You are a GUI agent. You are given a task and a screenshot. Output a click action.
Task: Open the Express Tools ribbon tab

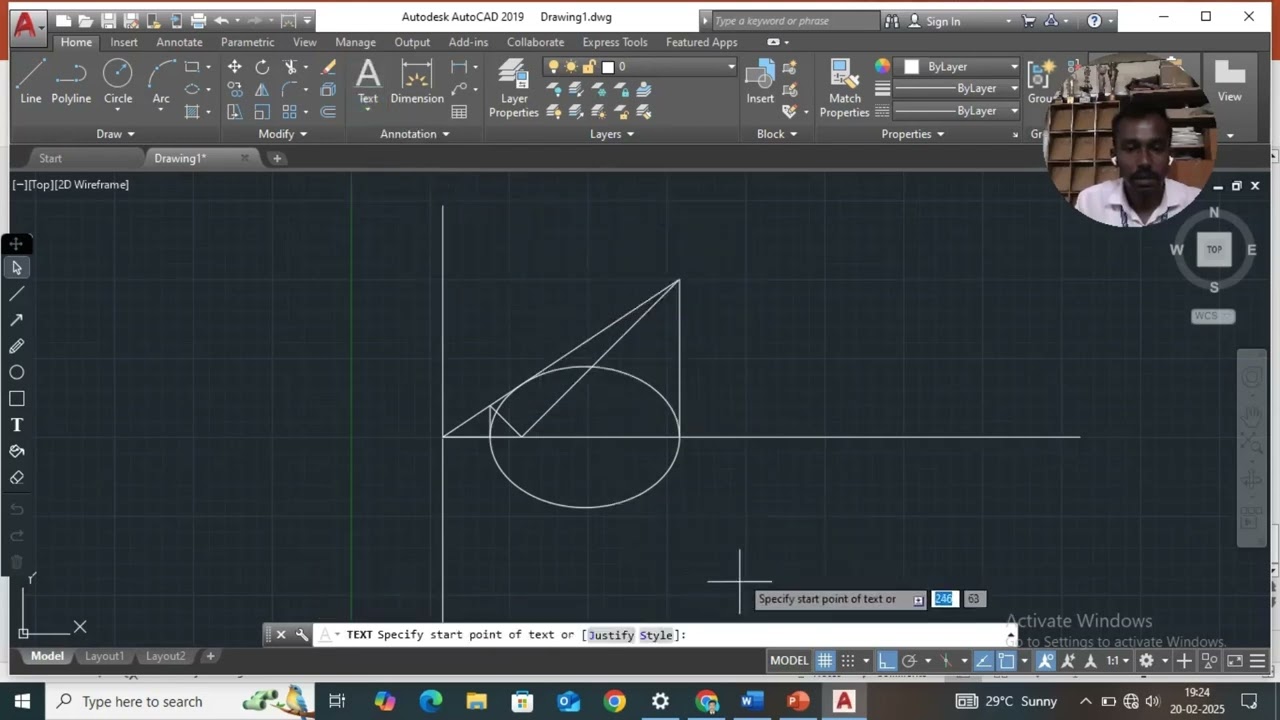[x=614, y=42]
